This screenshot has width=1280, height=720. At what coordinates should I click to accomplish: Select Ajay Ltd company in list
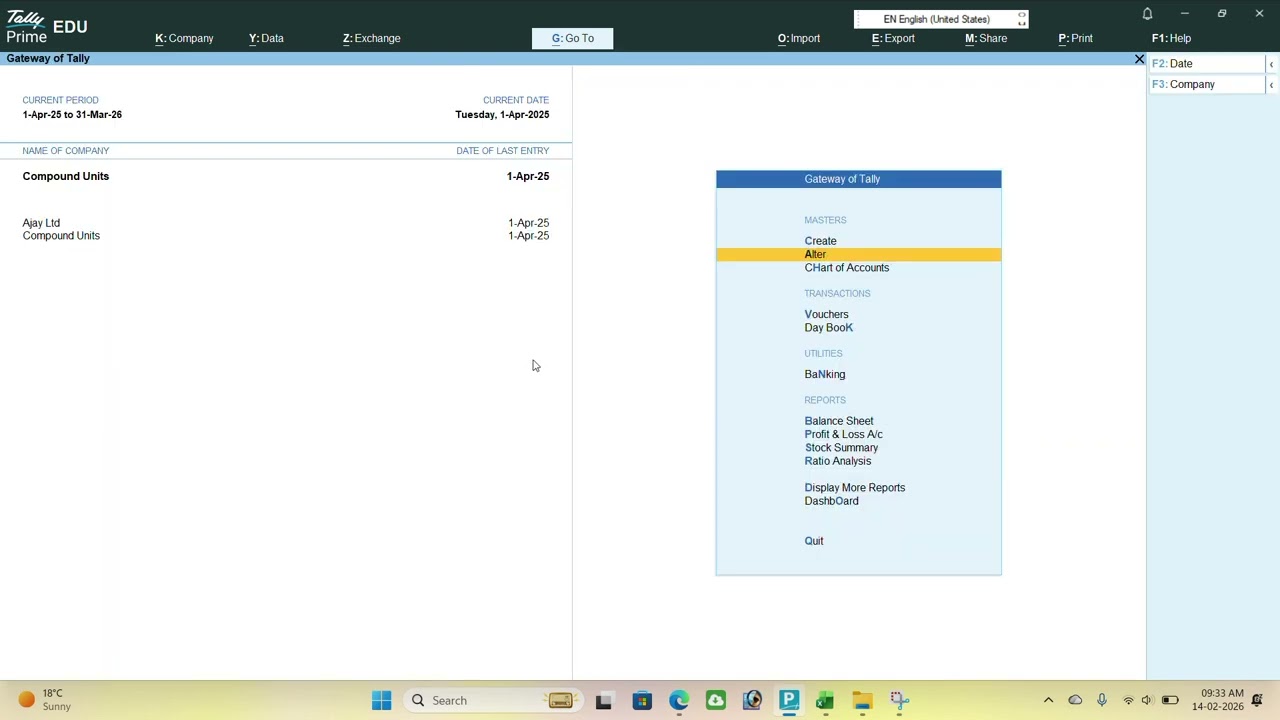[x=41, y=223]
